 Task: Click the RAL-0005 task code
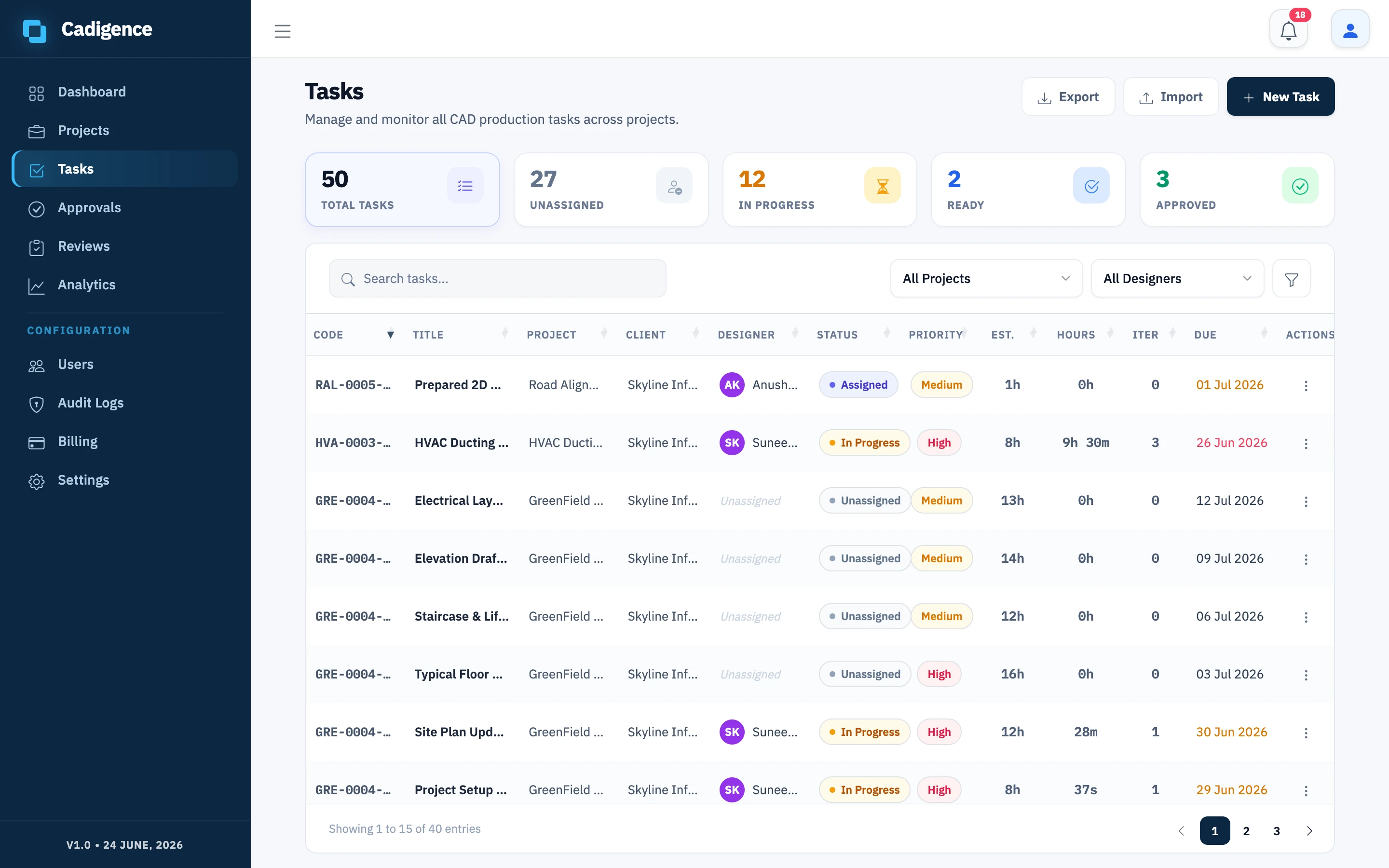point(353,385)
